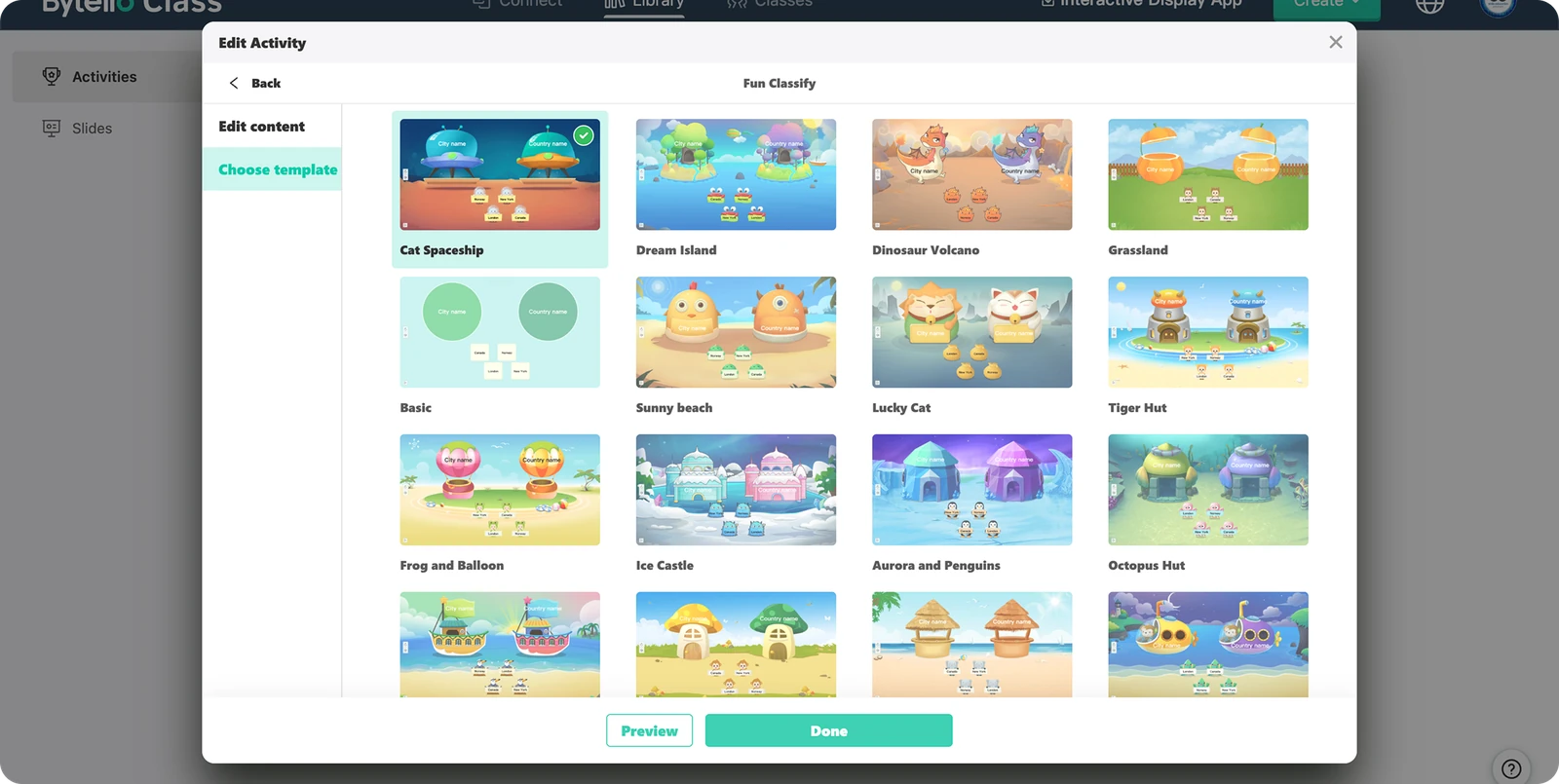This screenshot has width=1559, height=784.
Task: Open the Library menu item
Action: [x=644, y=5]
